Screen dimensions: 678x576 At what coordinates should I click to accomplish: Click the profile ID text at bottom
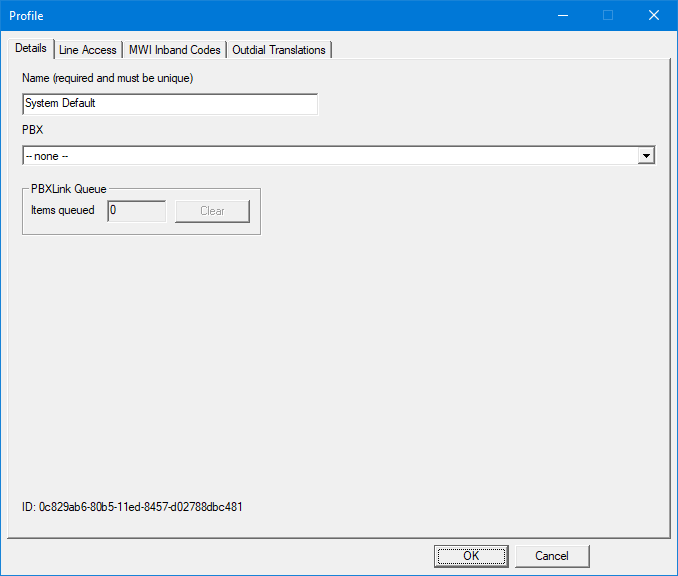pyautogui.click(x=132, y=507)
